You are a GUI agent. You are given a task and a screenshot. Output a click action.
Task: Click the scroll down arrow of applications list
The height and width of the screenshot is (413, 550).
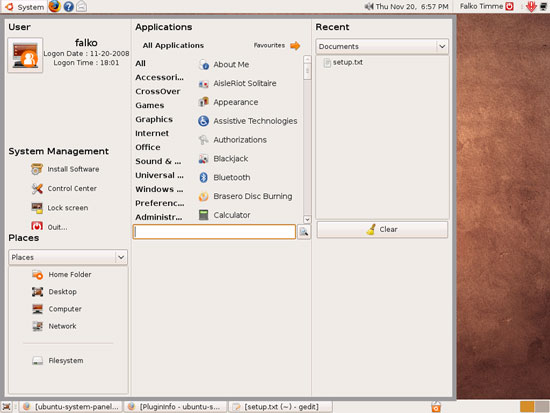click(307, 219)
